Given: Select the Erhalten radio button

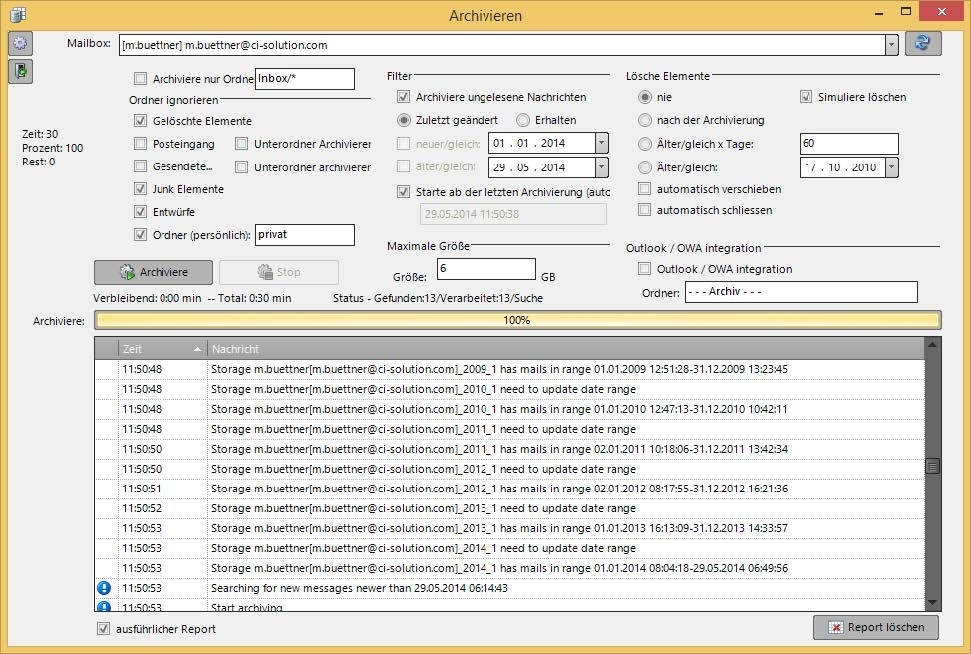Looking at the screenshot, I should (523, 120).
